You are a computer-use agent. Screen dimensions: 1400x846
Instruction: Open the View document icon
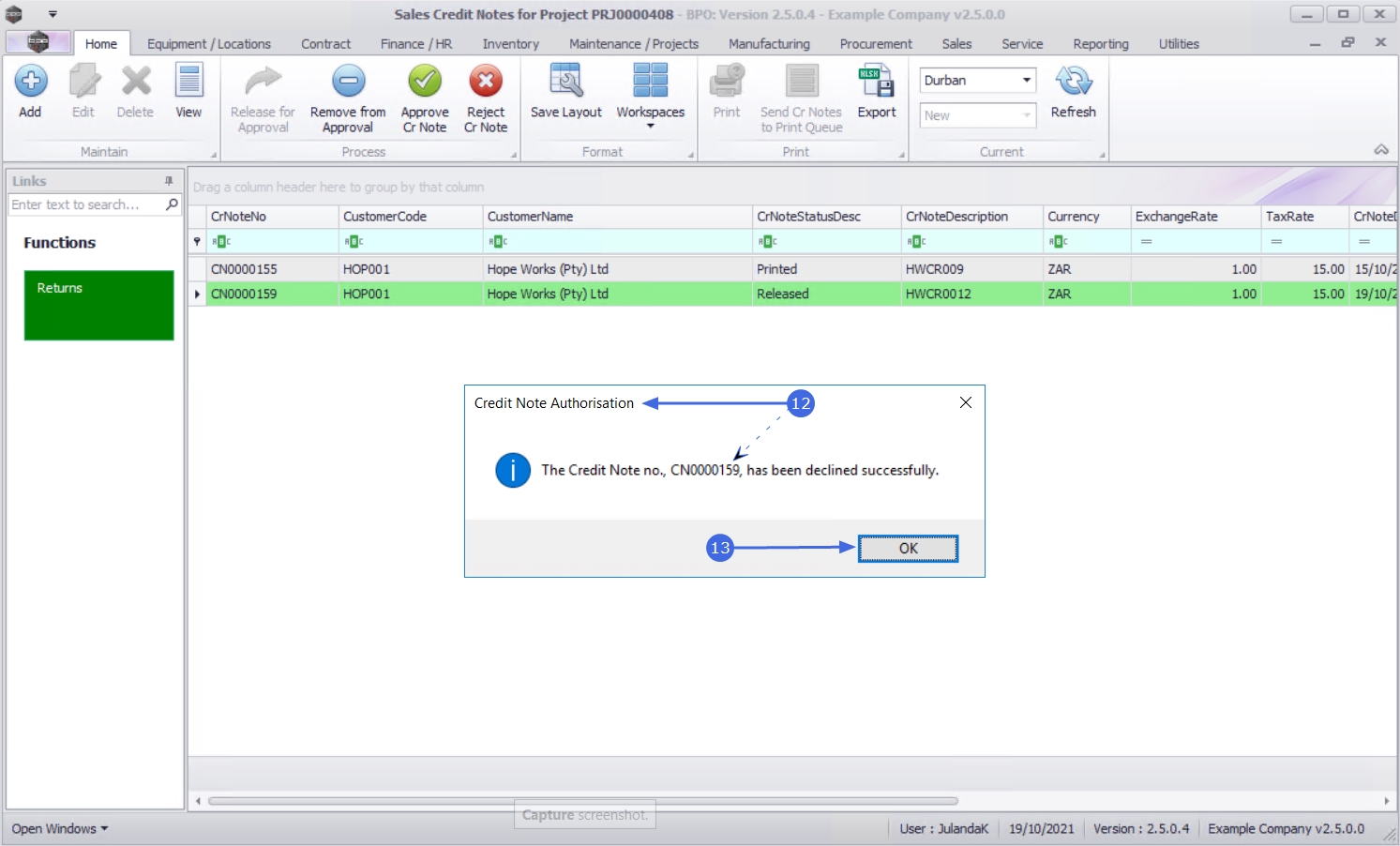point(188,82)
